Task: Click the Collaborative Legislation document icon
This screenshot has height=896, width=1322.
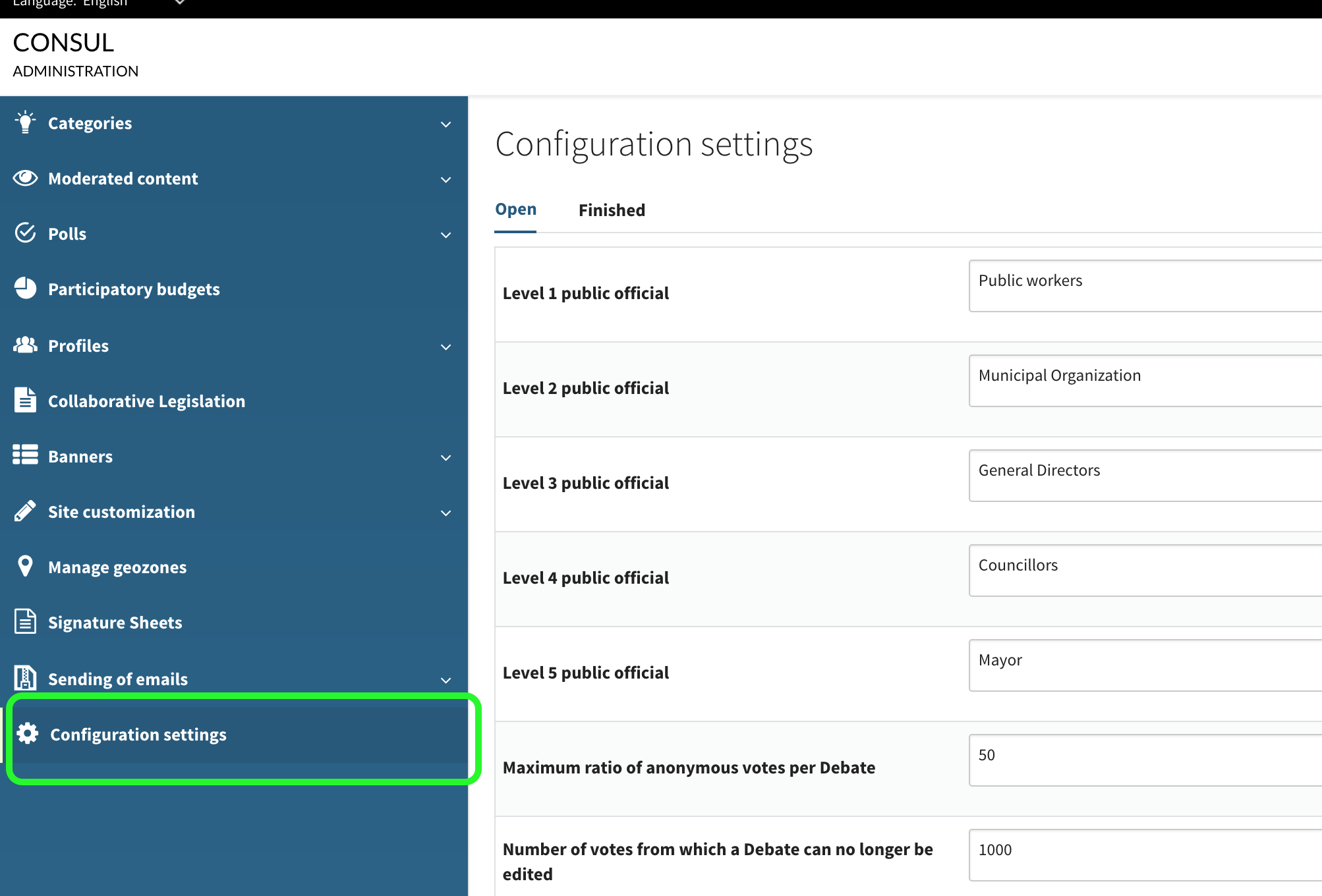Action: 25,399
